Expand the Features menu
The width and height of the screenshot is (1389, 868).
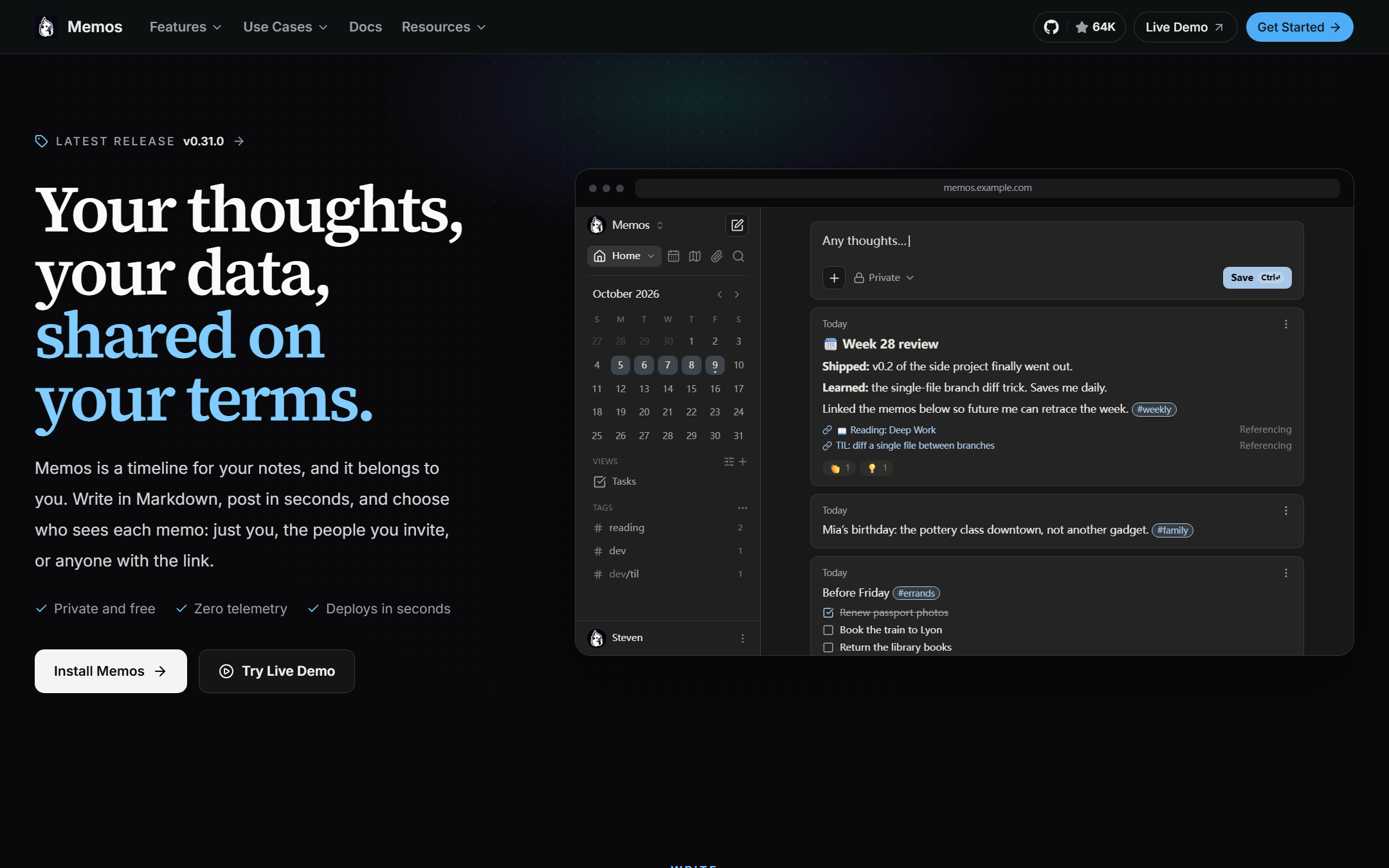point(185,27)
